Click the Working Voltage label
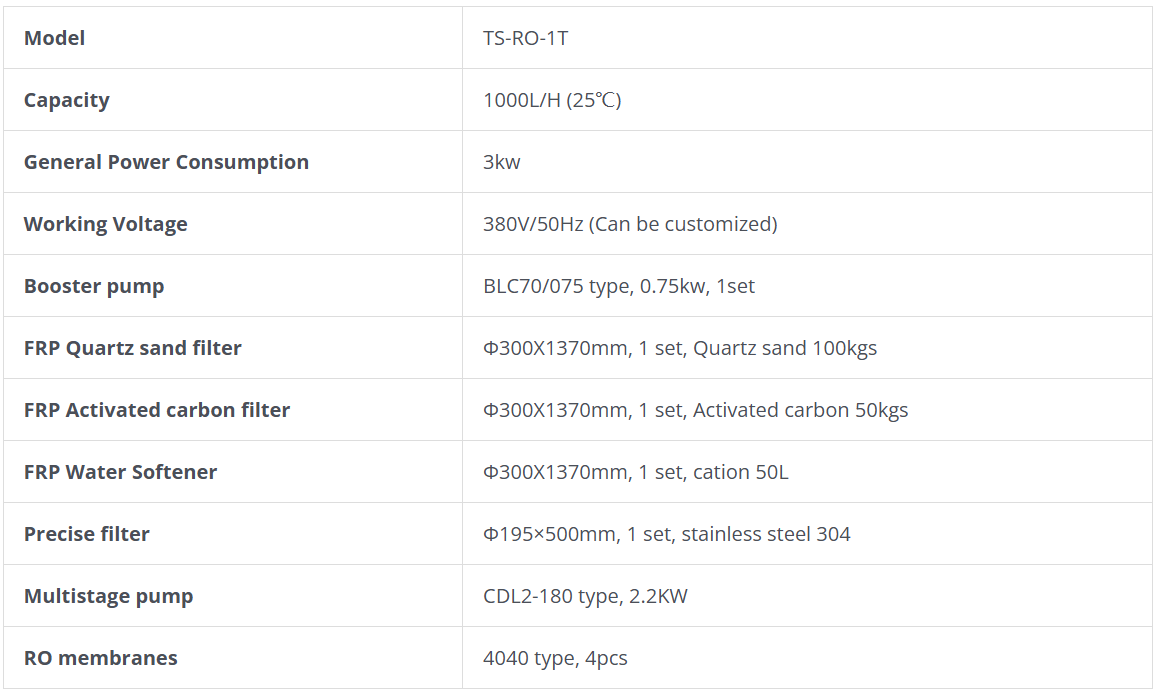The height and width of the screenshot is (694, 1158). point(106,224)
